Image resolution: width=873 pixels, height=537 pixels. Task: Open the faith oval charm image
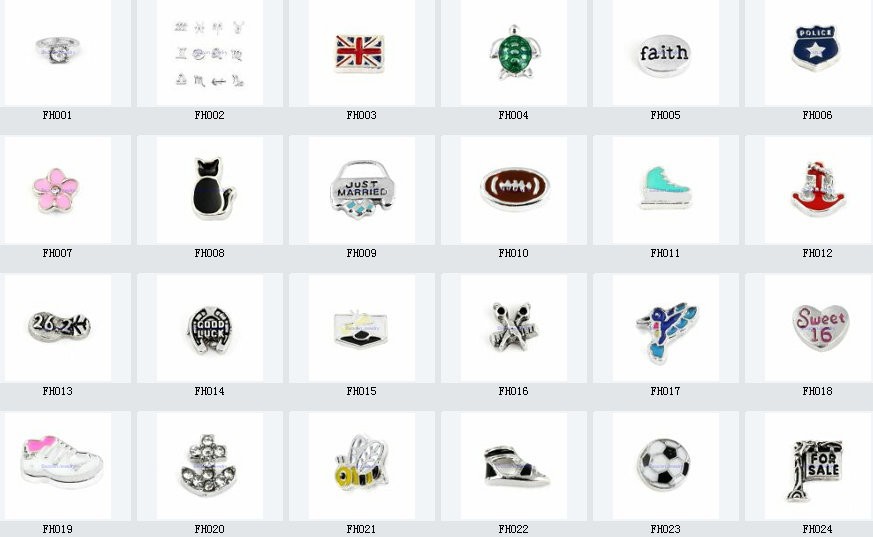point(664,55)
